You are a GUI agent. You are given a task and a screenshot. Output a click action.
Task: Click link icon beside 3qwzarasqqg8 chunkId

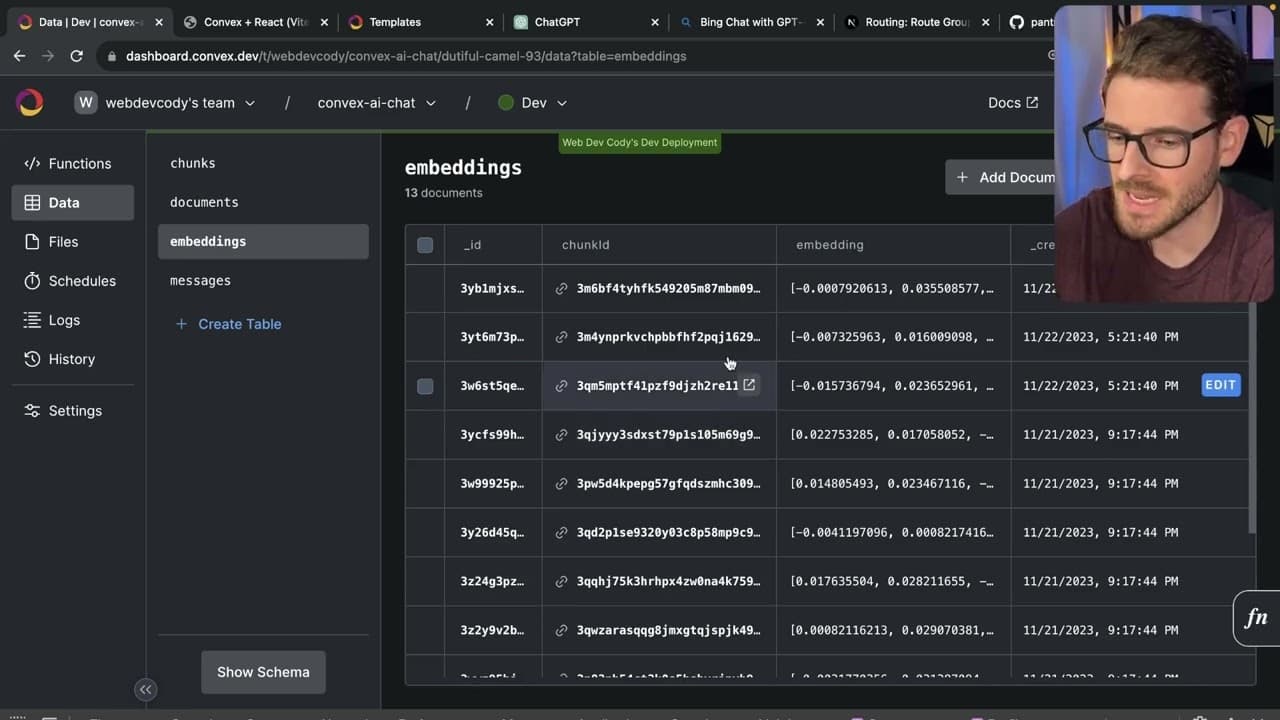click(x=562, y=631)
